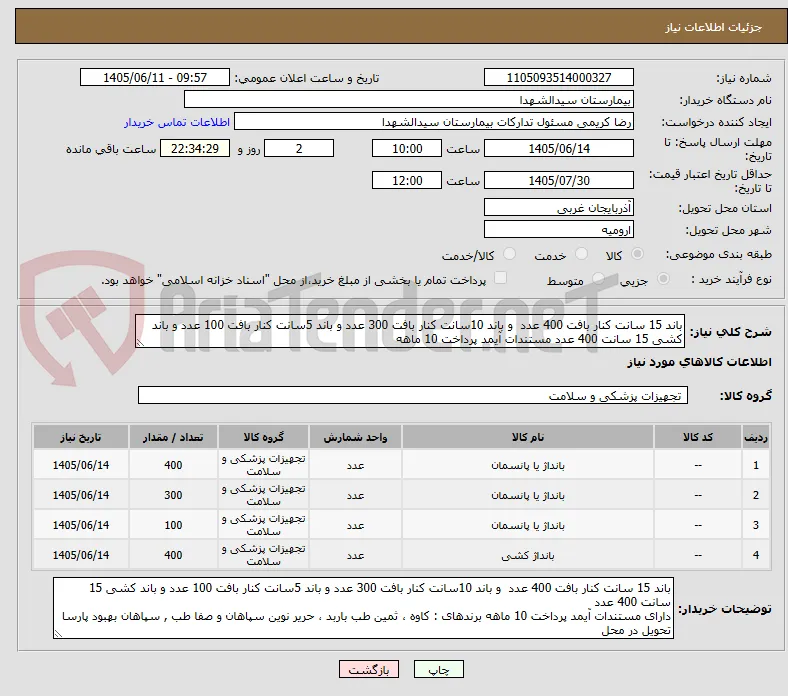Click the price validity date 1405/07/30 field
The image size is (788, 696).
(559, 180)
